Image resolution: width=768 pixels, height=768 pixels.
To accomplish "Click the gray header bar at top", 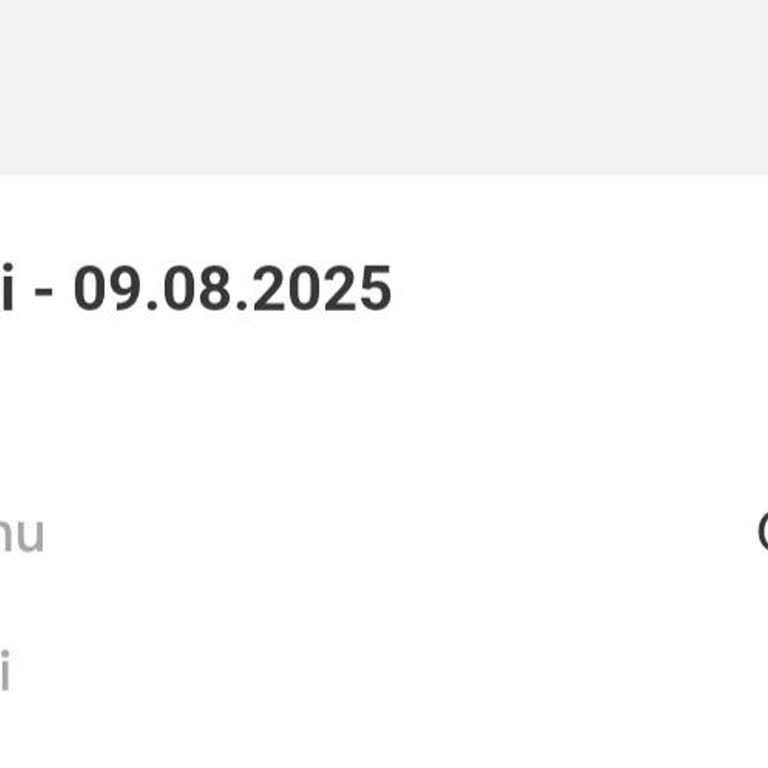I will (x=384, y=87).
